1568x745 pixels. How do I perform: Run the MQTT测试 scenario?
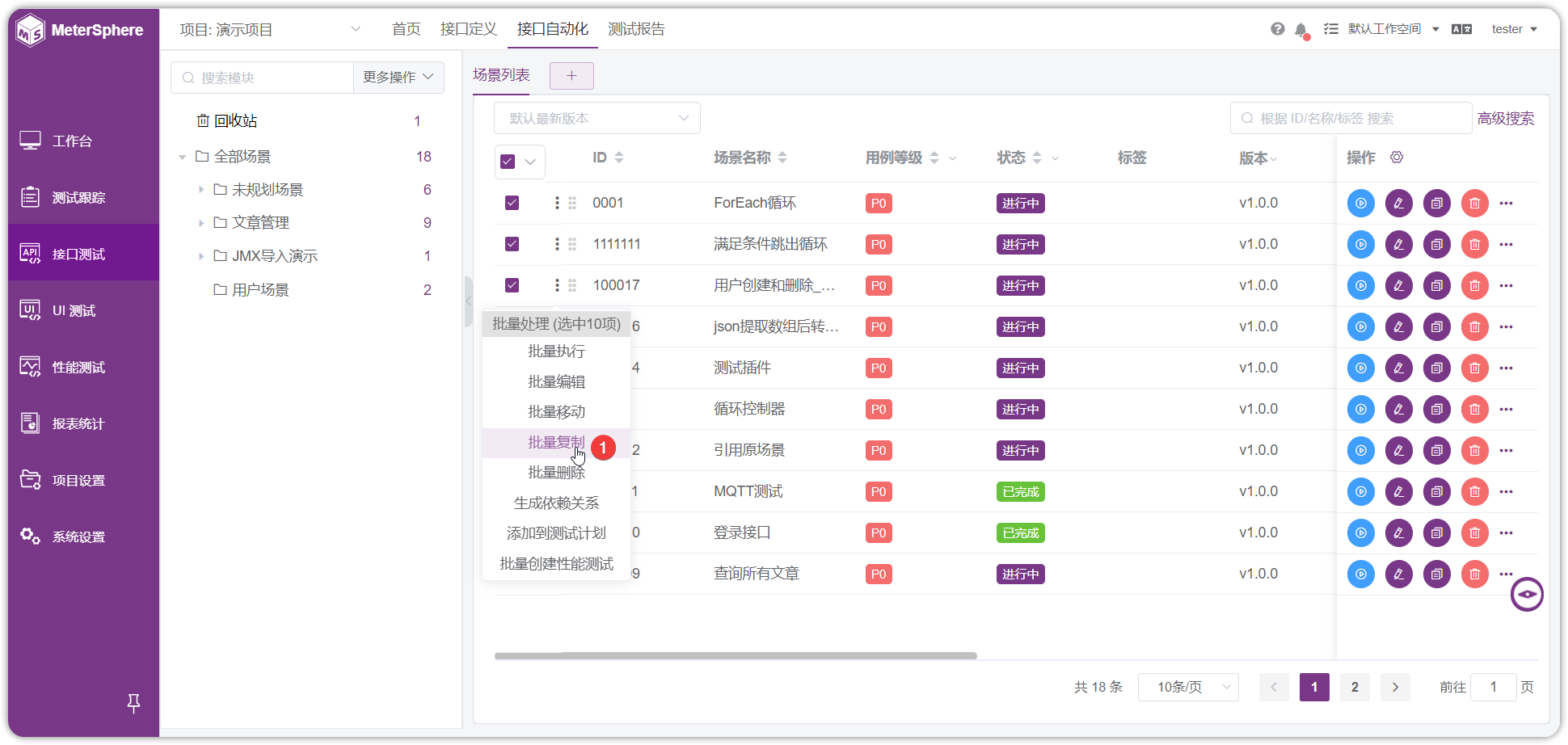pos(1361,491)
